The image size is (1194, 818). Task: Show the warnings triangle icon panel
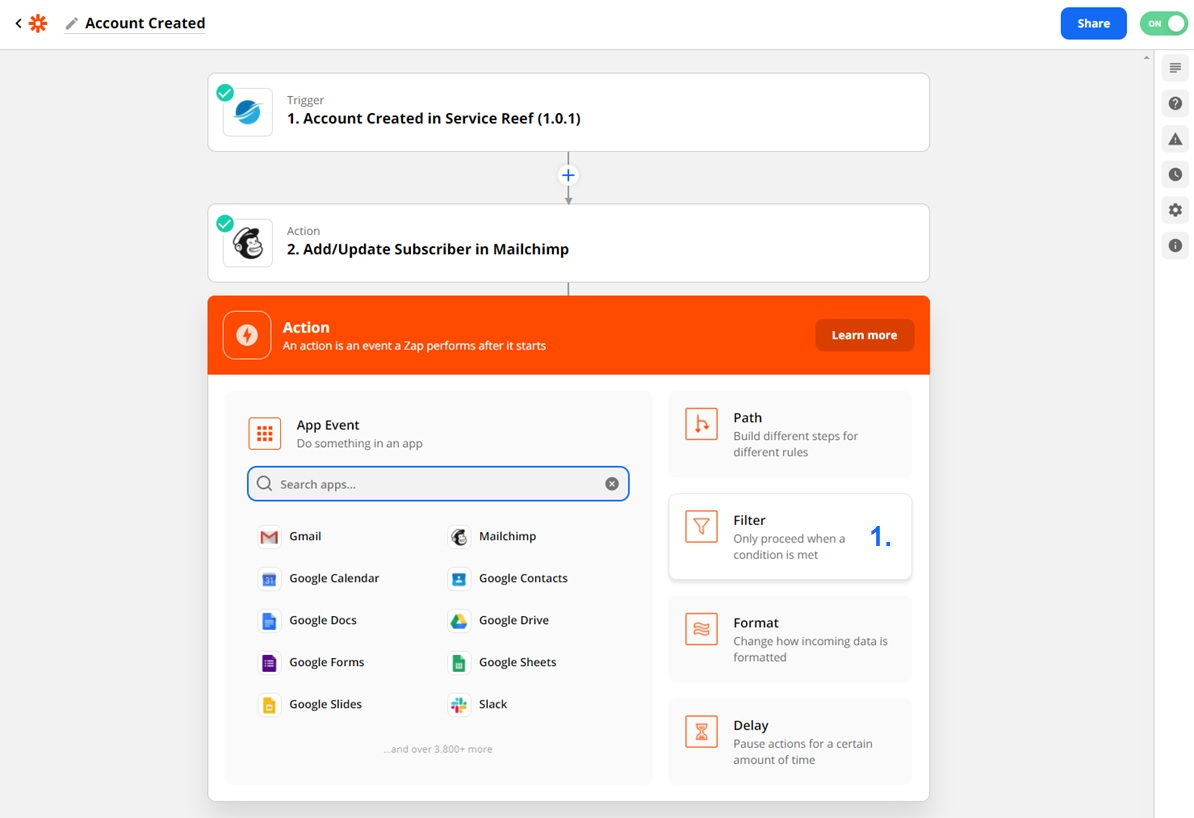click(1175, 139)
